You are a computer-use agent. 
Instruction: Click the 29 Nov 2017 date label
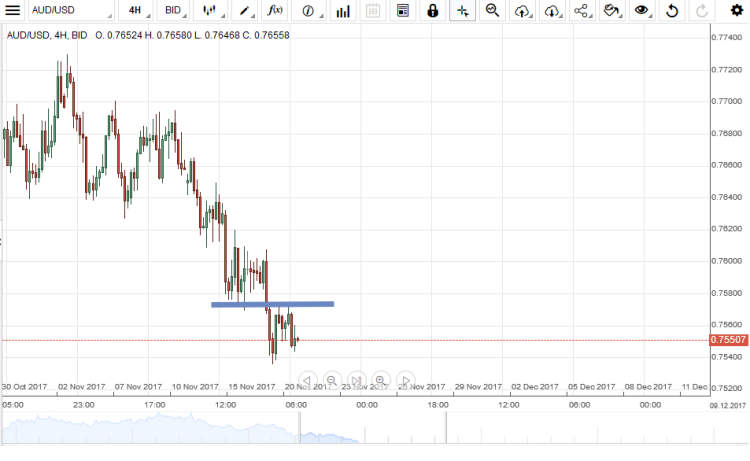[x=478, y=386]
